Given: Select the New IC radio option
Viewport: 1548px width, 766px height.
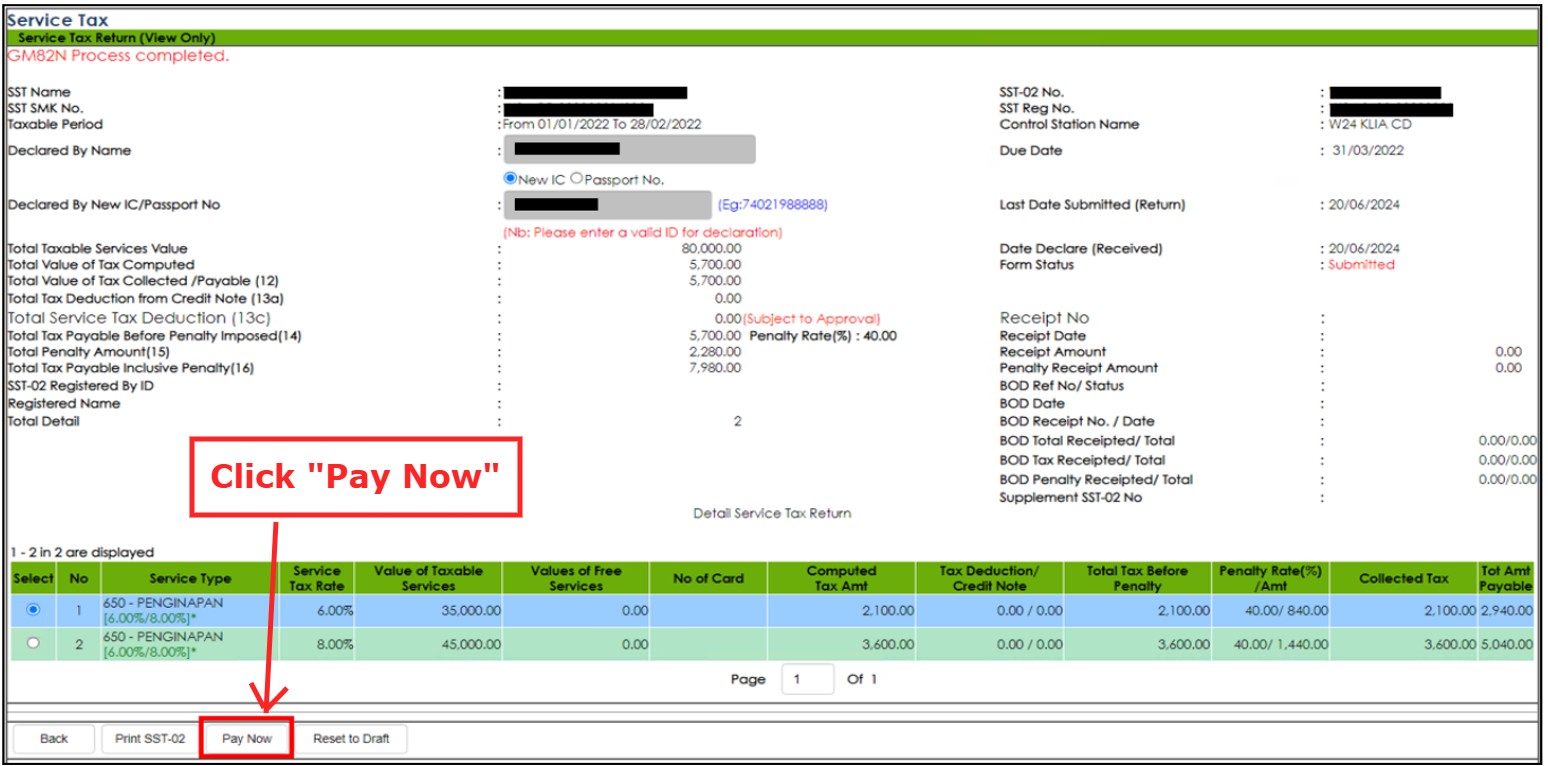Looking at the screenshot, I should 510,179.
